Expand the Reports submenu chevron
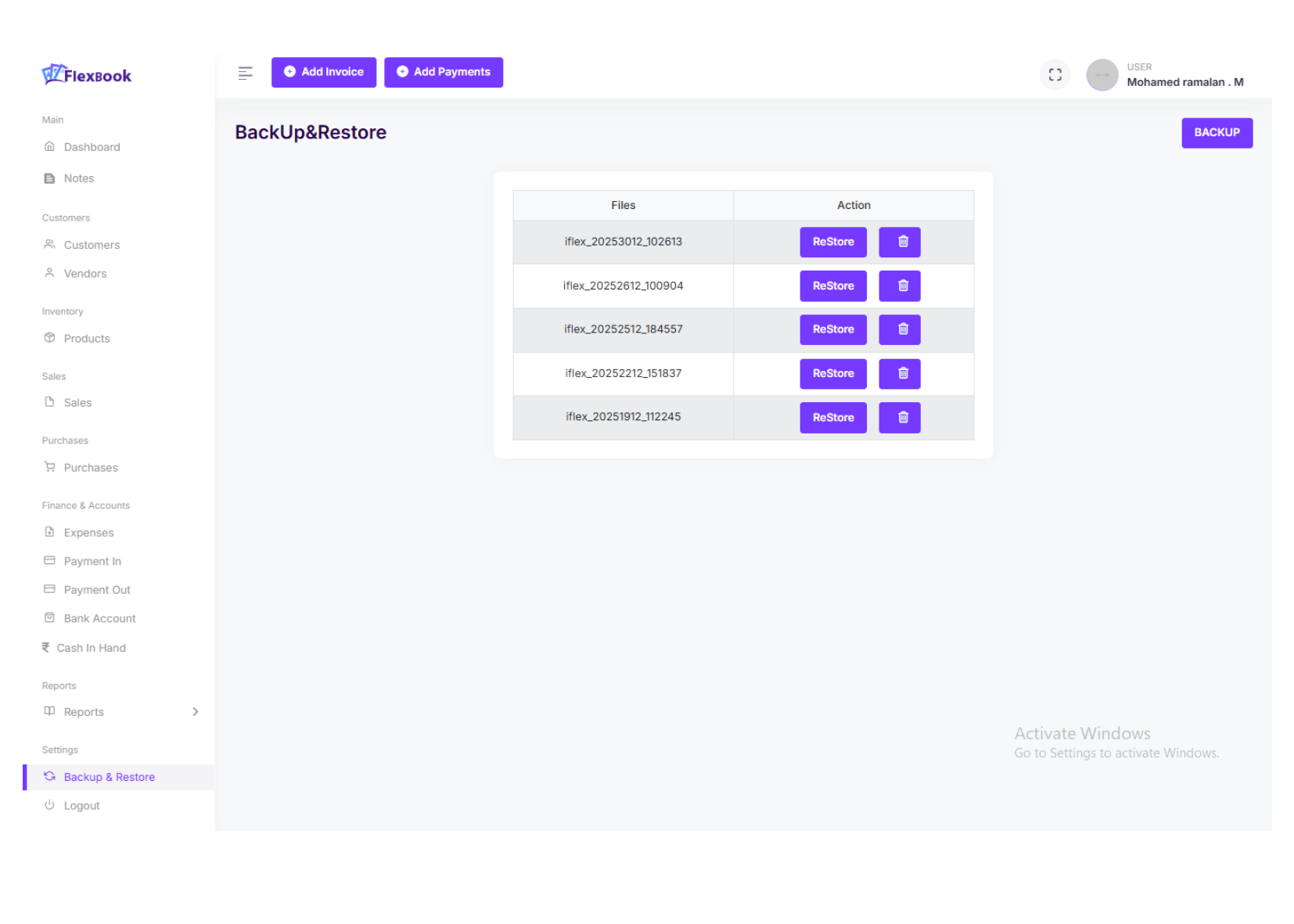 195,712
